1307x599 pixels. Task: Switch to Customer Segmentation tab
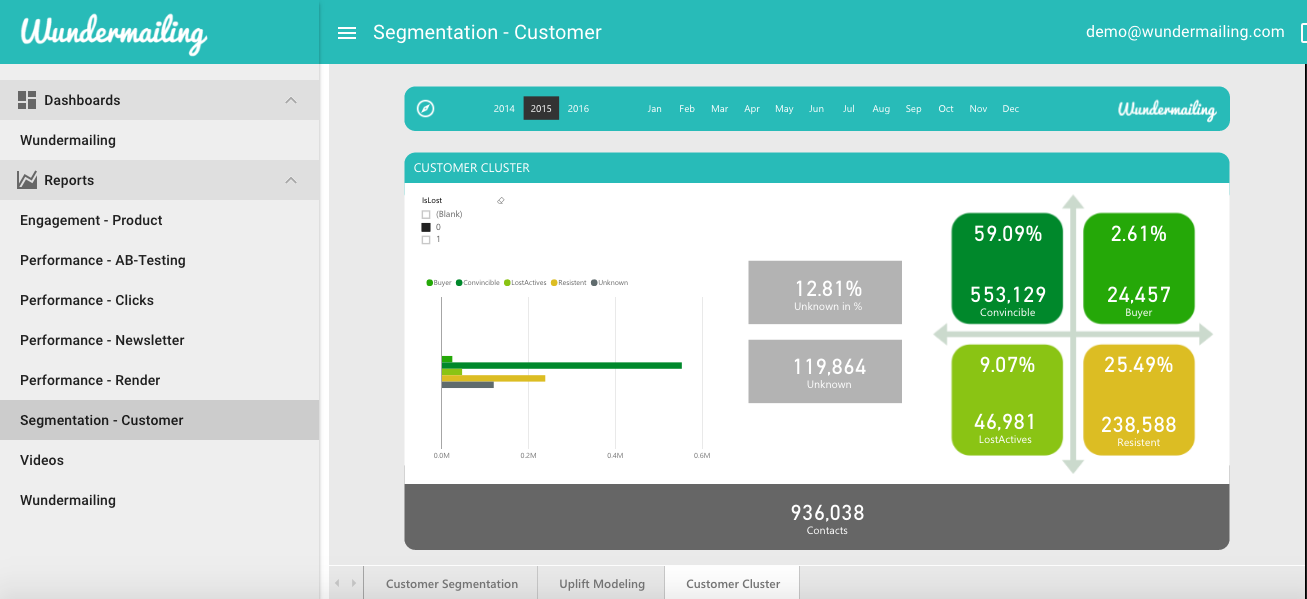(x=452, y=584)
